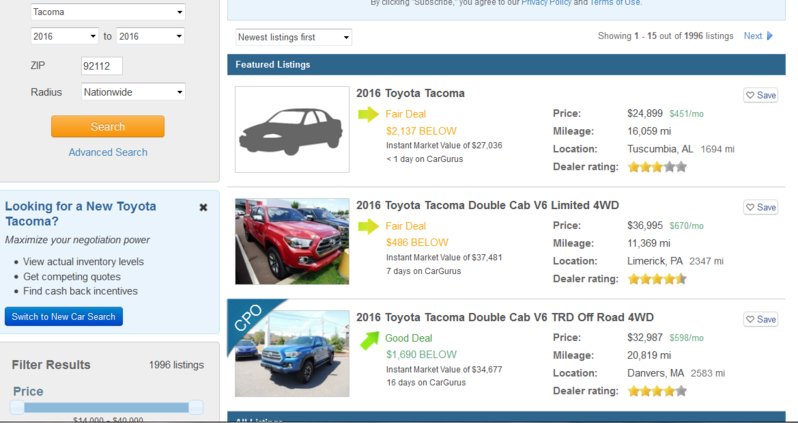Click Get competing quotes bullet
This screenshot has width=798, height=423.
[x=72, y=277]
